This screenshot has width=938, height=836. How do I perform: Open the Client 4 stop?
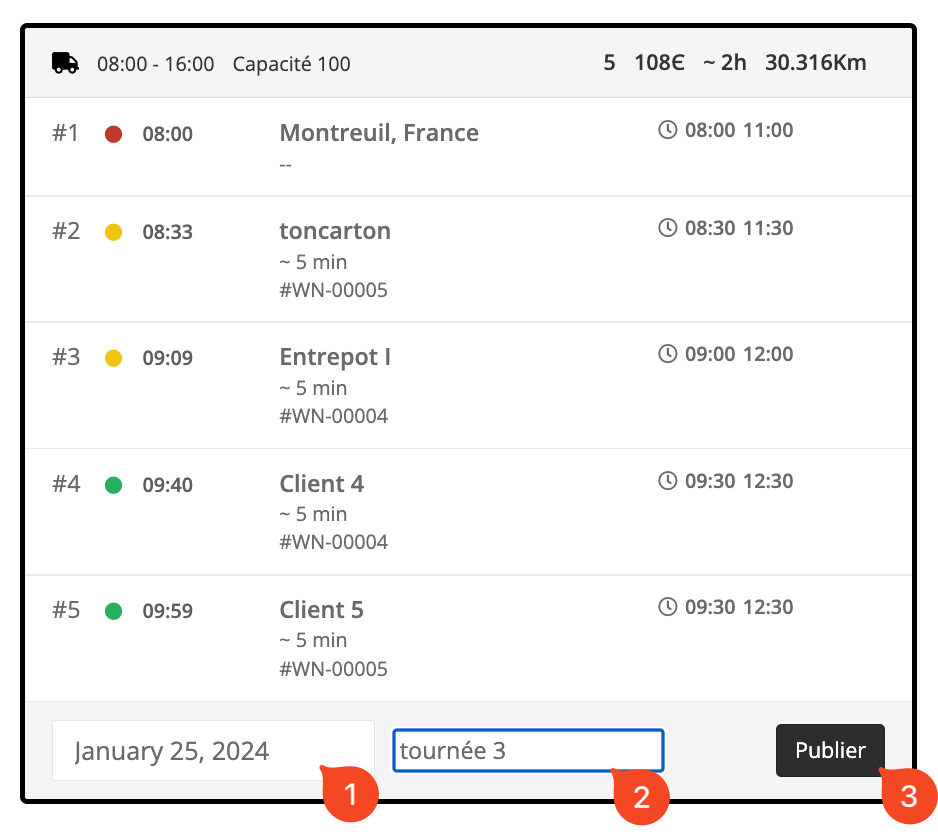pyautogui.click(x=322, y=484)
